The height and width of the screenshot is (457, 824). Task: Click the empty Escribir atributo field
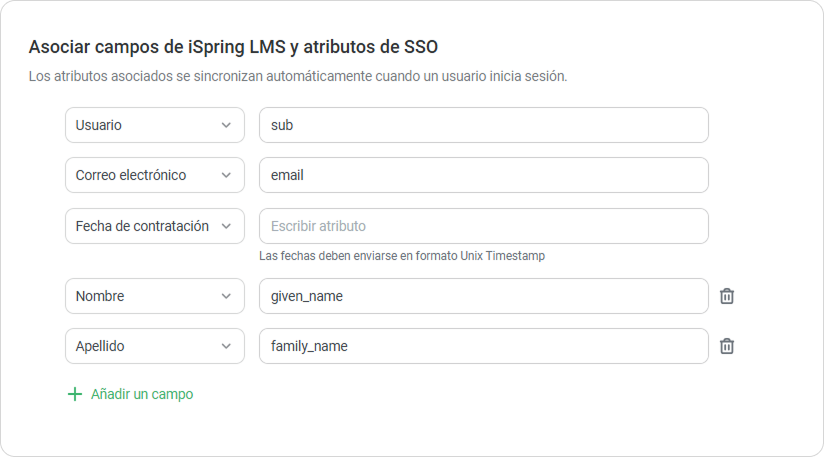483,226
